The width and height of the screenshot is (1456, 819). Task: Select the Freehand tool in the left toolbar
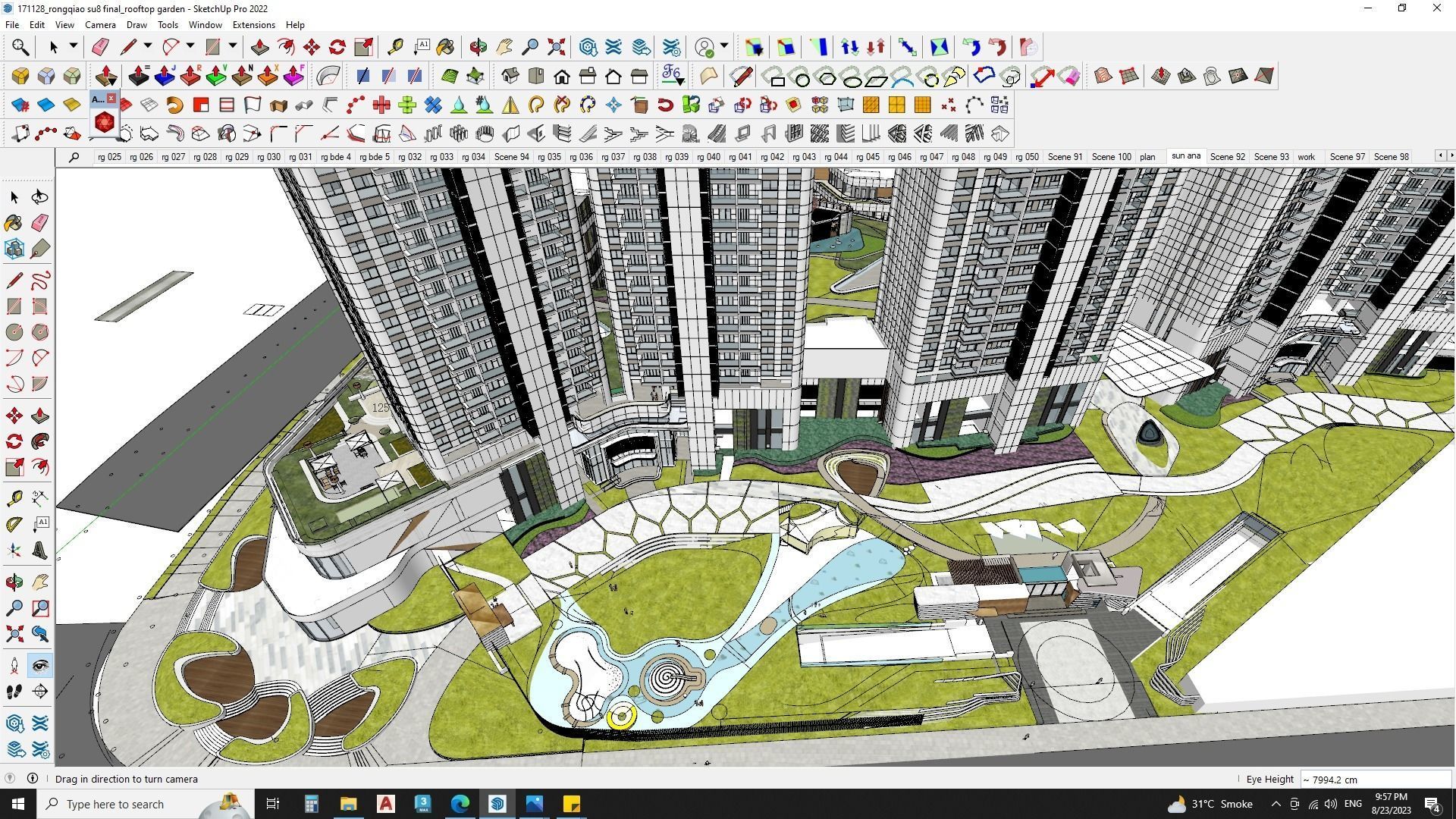(x=40, y=281)
